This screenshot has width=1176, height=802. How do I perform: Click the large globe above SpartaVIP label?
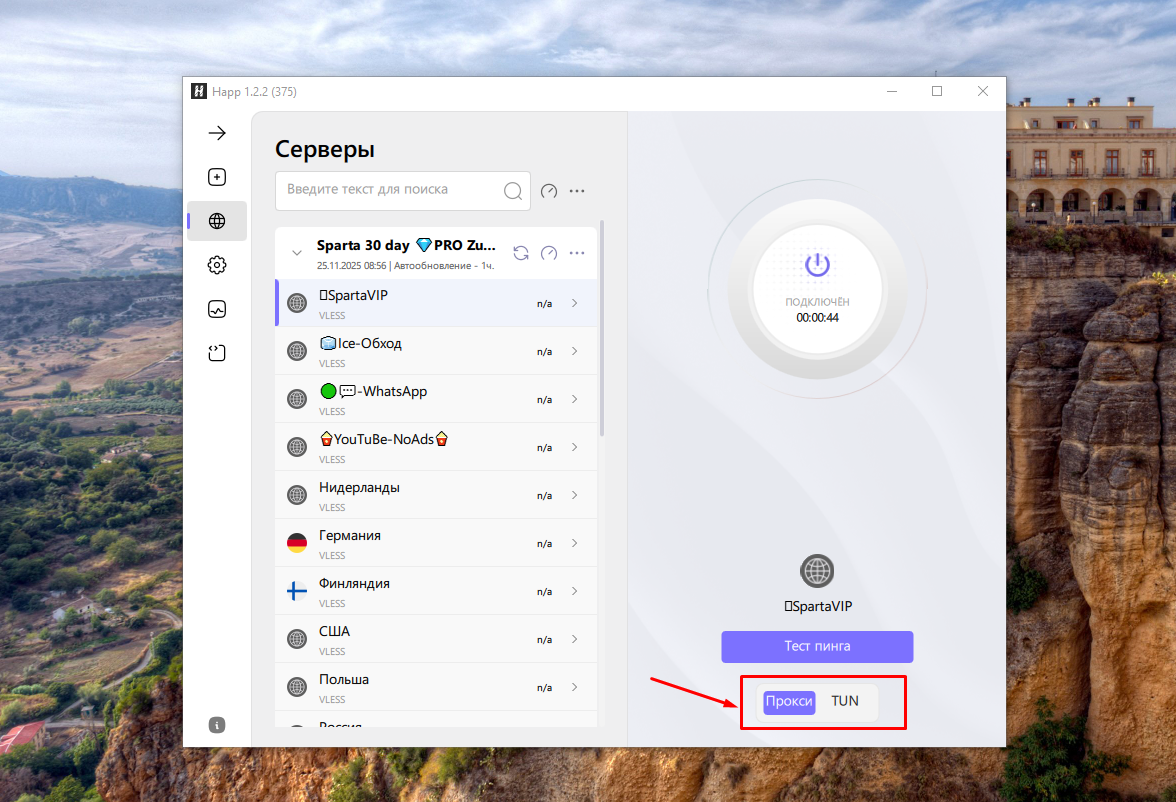(x=817, y=571)
